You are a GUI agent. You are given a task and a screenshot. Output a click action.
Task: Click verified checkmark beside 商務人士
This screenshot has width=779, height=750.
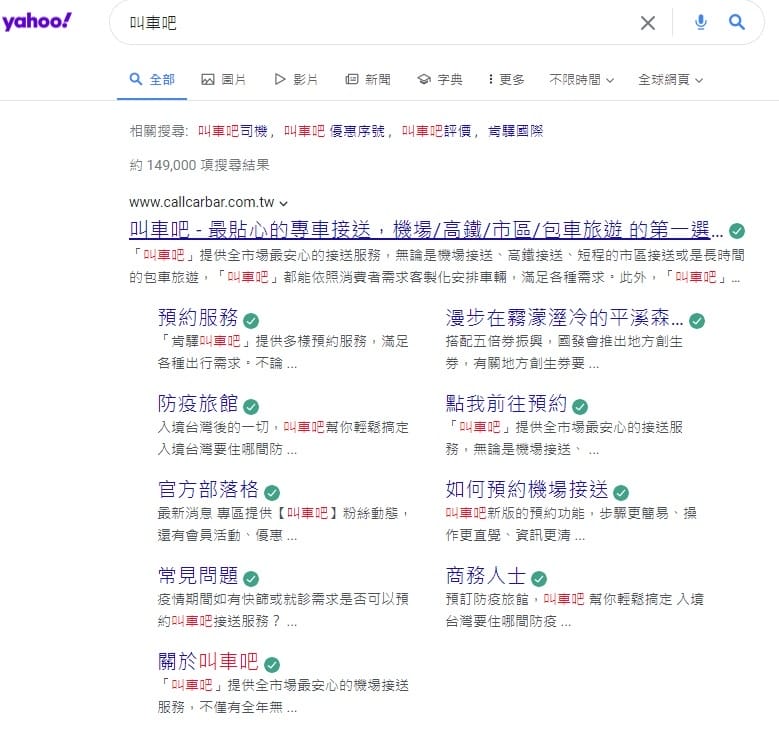tap(539, 579)
